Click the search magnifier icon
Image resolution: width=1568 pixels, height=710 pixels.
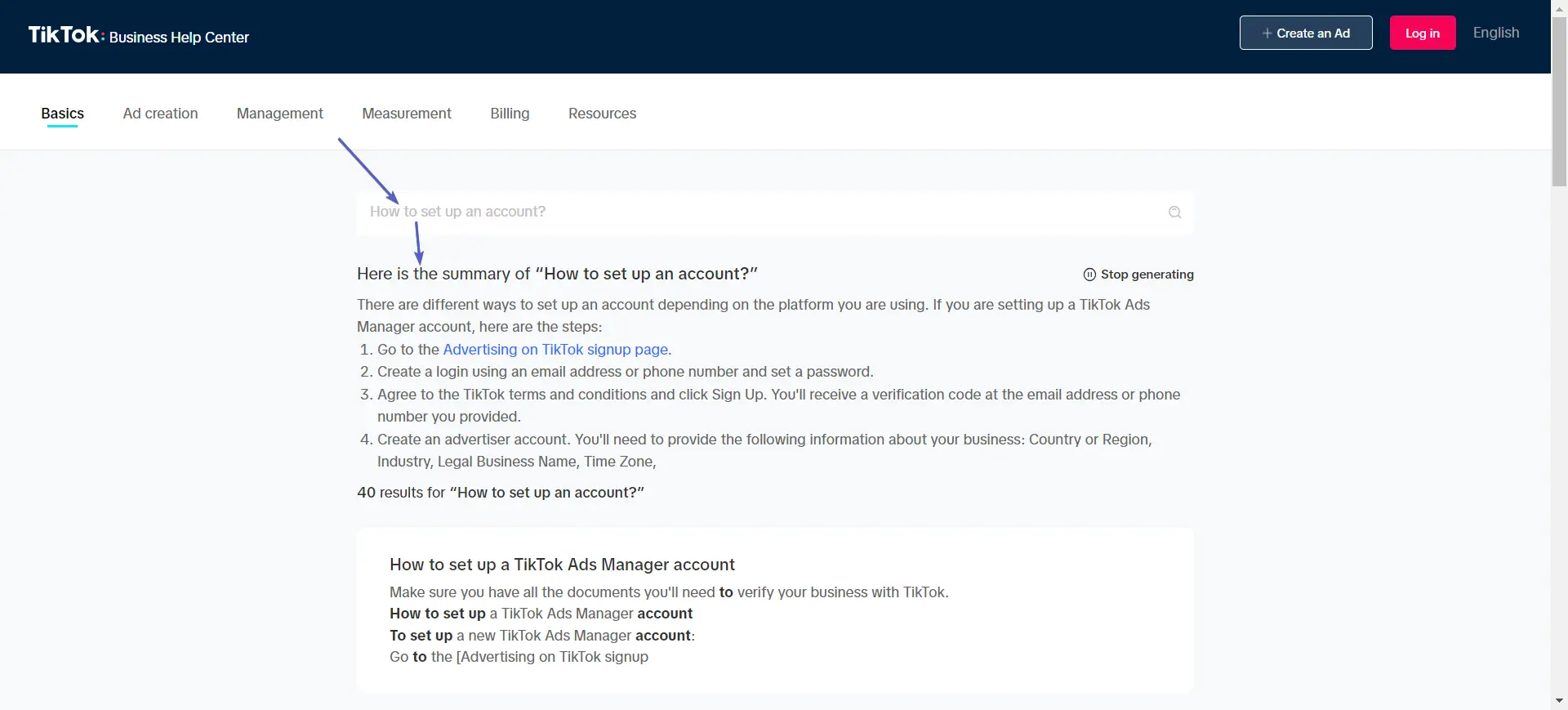pyautogui.click(x=1174, y=212)
